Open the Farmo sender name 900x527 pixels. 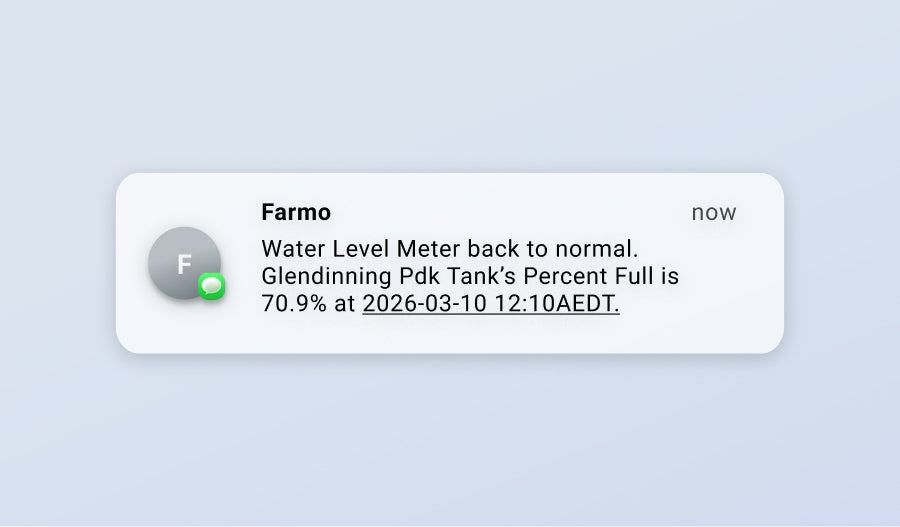(x=295, y=212)
